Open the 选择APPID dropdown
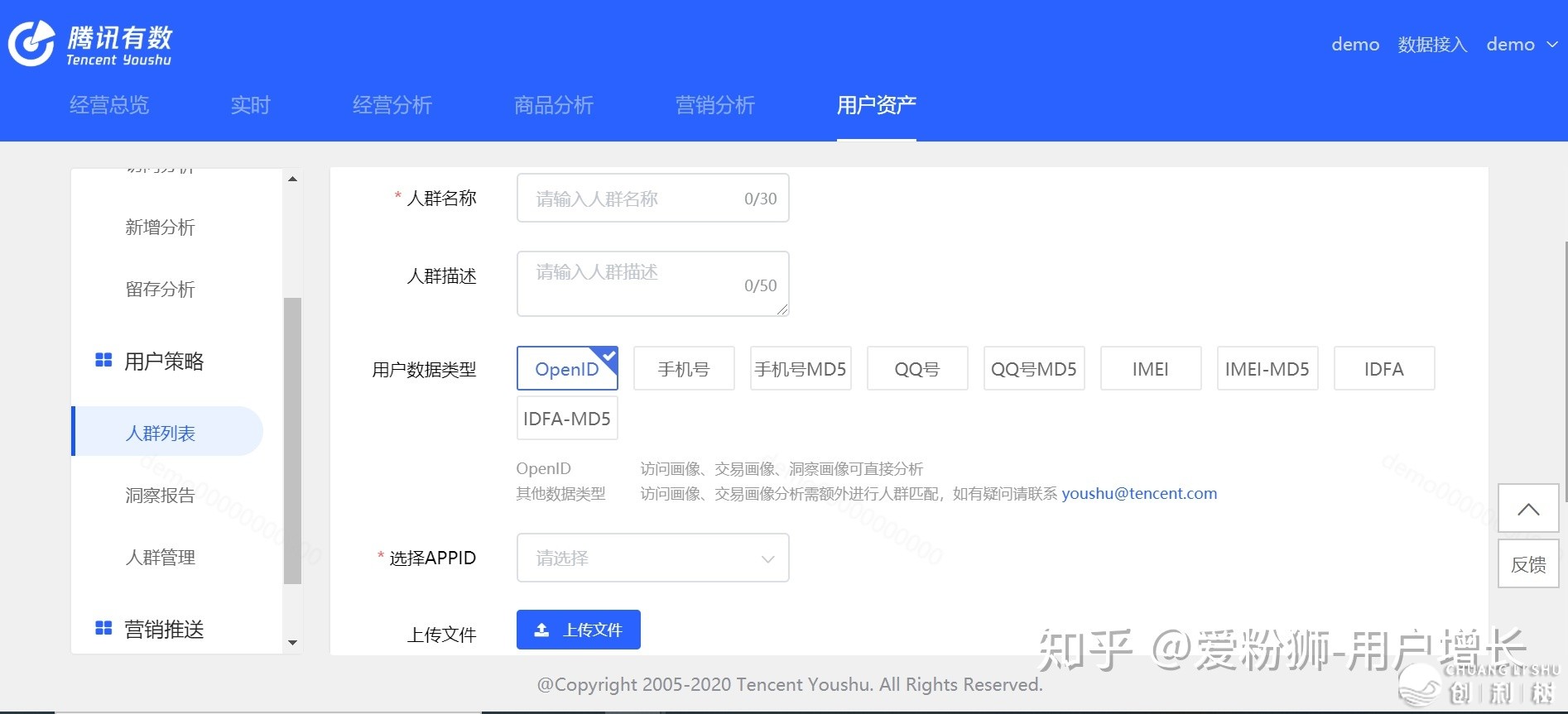1568x714 pixels. (652, 558)
